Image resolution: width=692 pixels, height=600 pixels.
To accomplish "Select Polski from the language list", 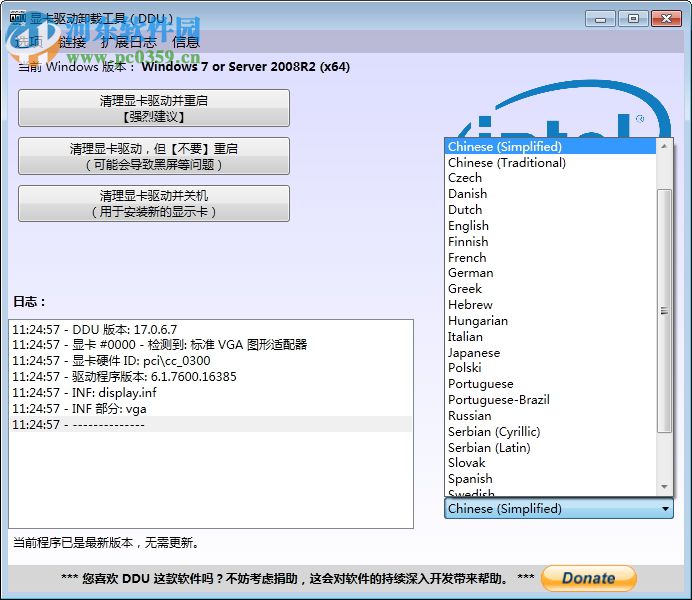I will pos(550,368).
